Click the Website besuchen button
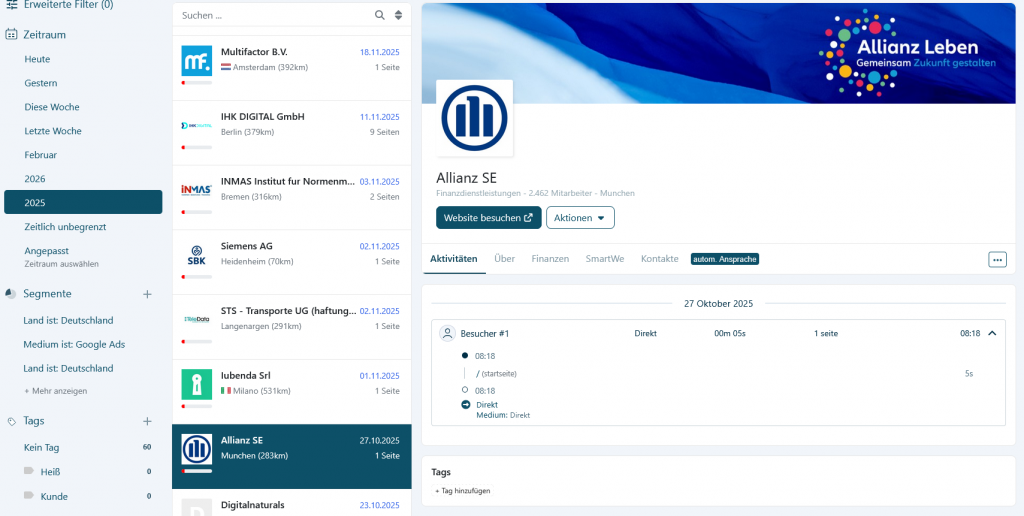This screenshot has width=1024, height=516. [x=488, y=217]
